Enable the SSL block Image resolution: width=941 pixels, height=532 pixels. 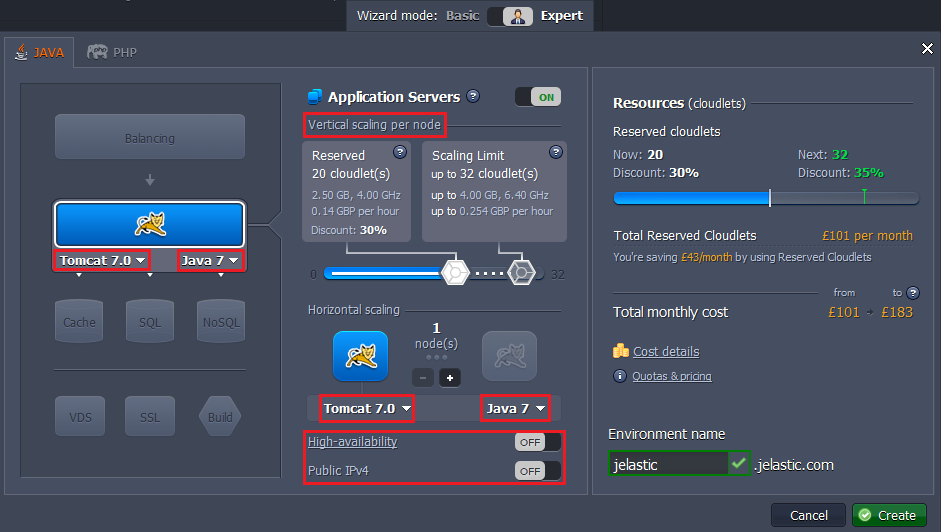150,416
